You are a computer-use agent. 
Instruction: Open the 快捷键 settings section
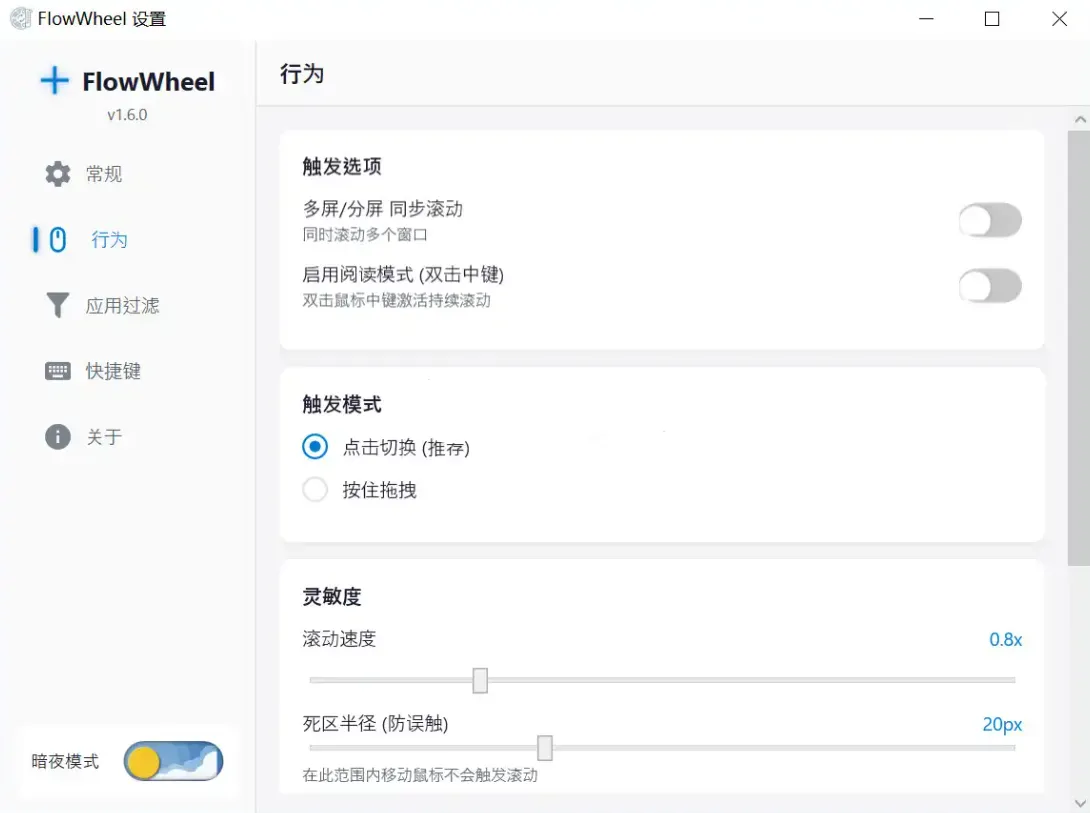tap(113, 371)
